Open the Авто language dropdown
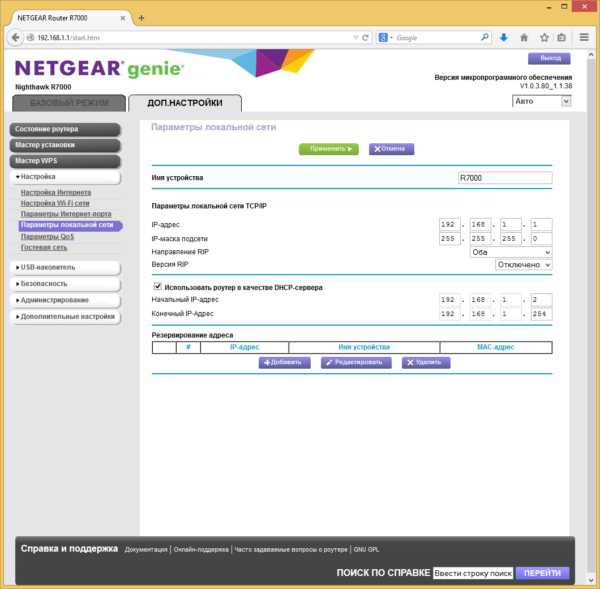Screen dimensions: 600x589 click(541, 101)
